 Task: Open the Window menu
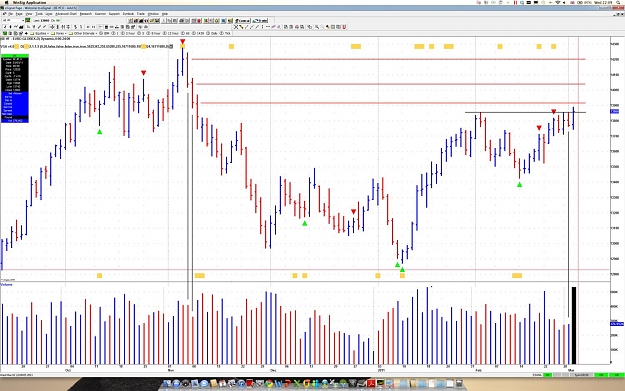point(153,14)
